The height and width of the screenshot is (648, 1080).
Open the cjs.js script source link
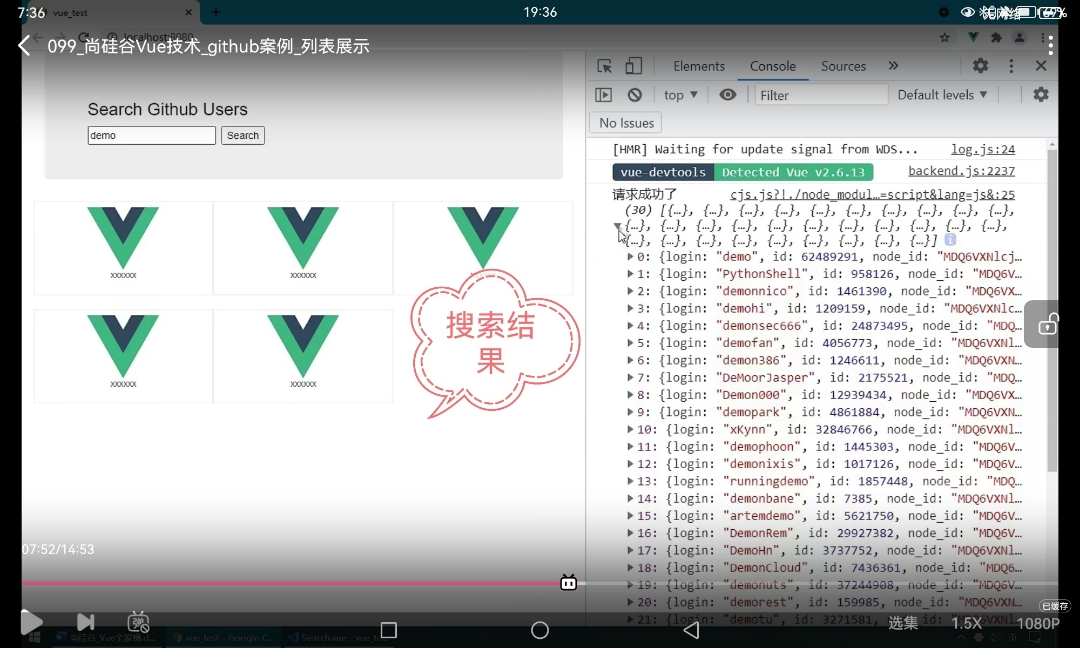point(872,195)
